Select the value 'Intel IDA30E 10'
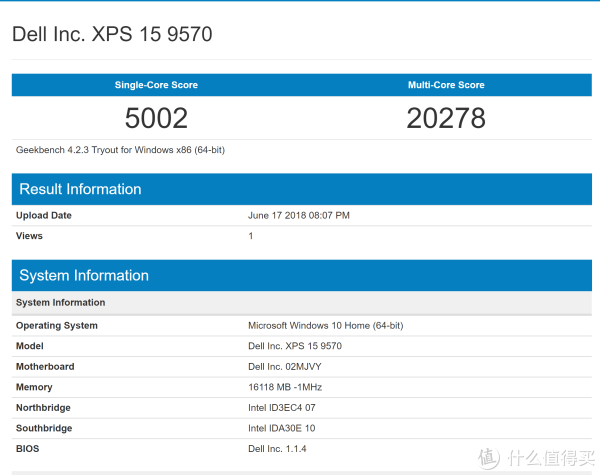600x475 pixels. [x=282, y=428]
